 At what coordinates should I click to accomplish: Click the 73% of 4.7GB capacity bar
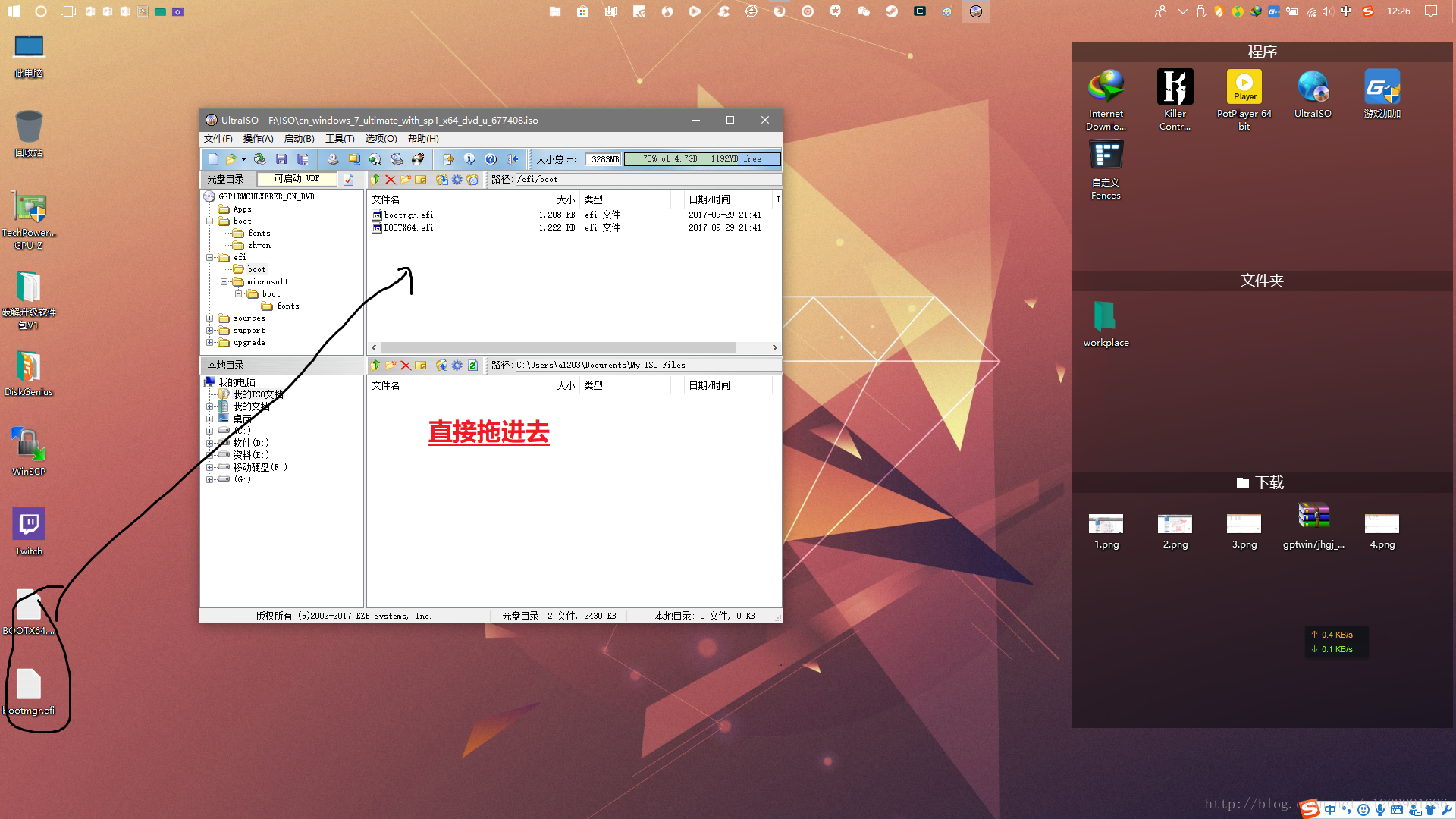[701, 159]
